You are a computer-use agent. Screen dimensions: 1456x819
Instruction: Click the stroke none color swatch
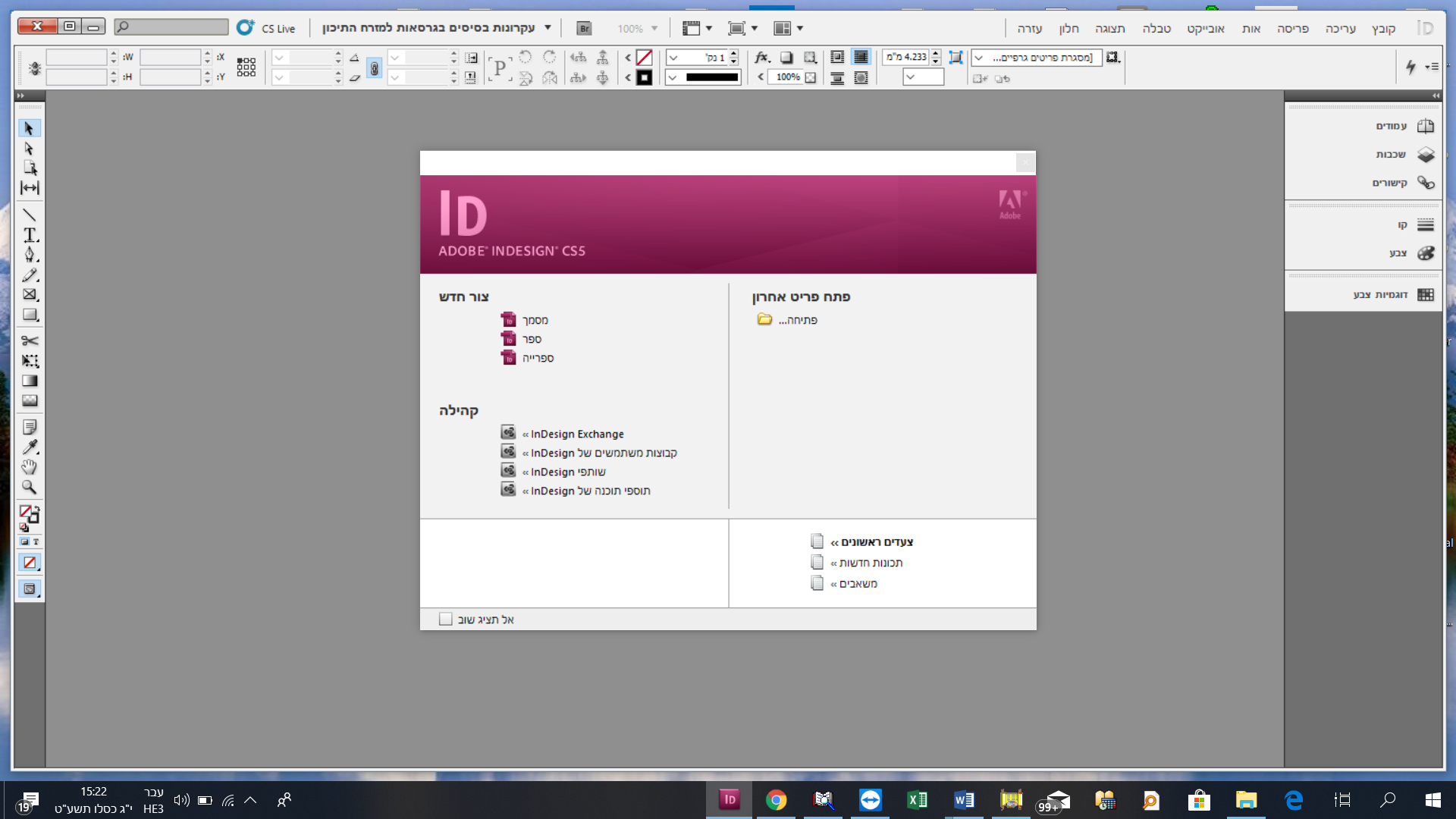pyautogui.click(x=644, y=58)
